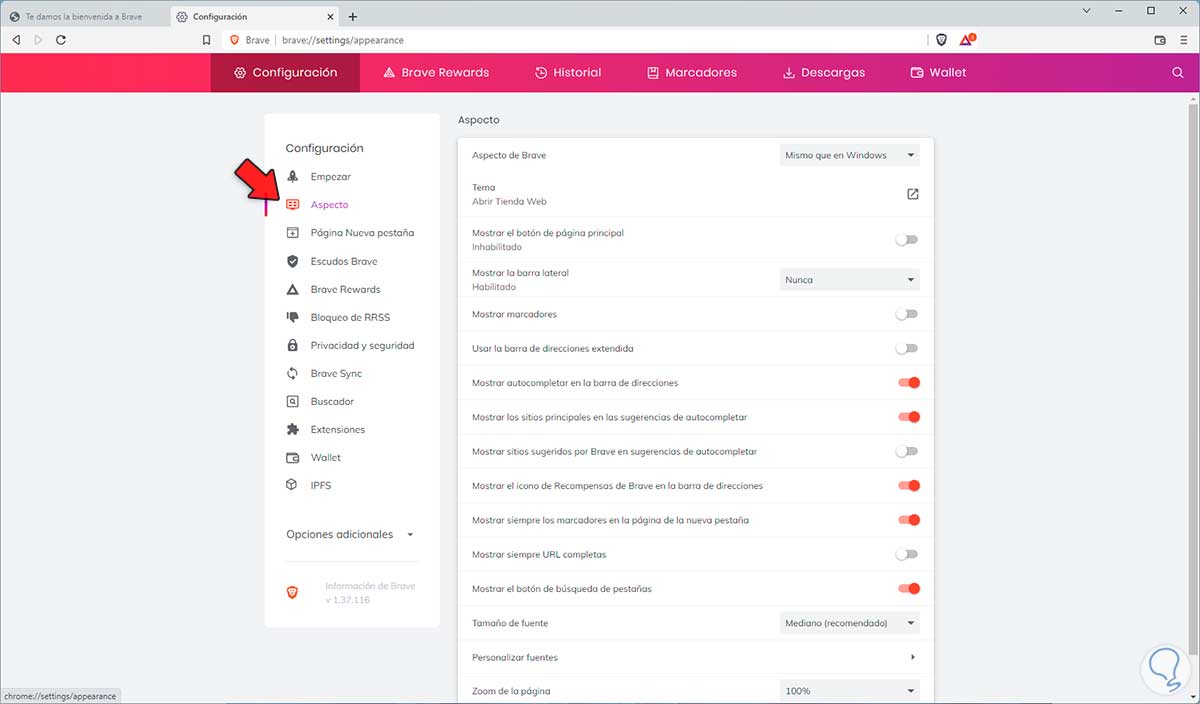Click the Extensiones puzzle piece icon
This screenshot has width=1200, height=704.
pyautogui.click(x=292, y=429)
